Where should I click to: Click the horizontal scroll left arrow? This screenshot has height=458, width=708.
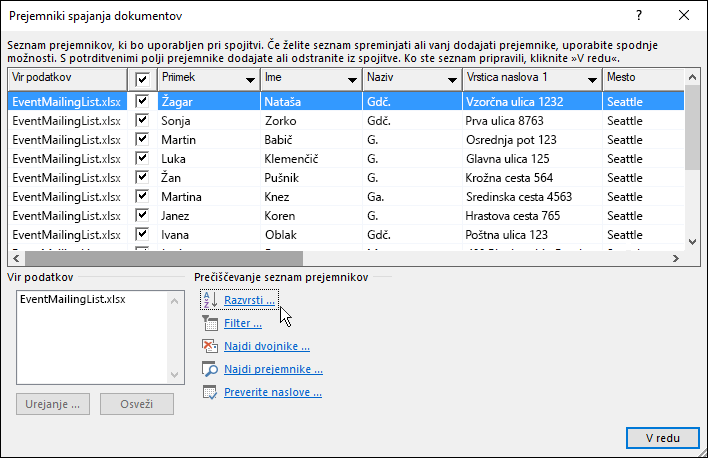(16, 258)
